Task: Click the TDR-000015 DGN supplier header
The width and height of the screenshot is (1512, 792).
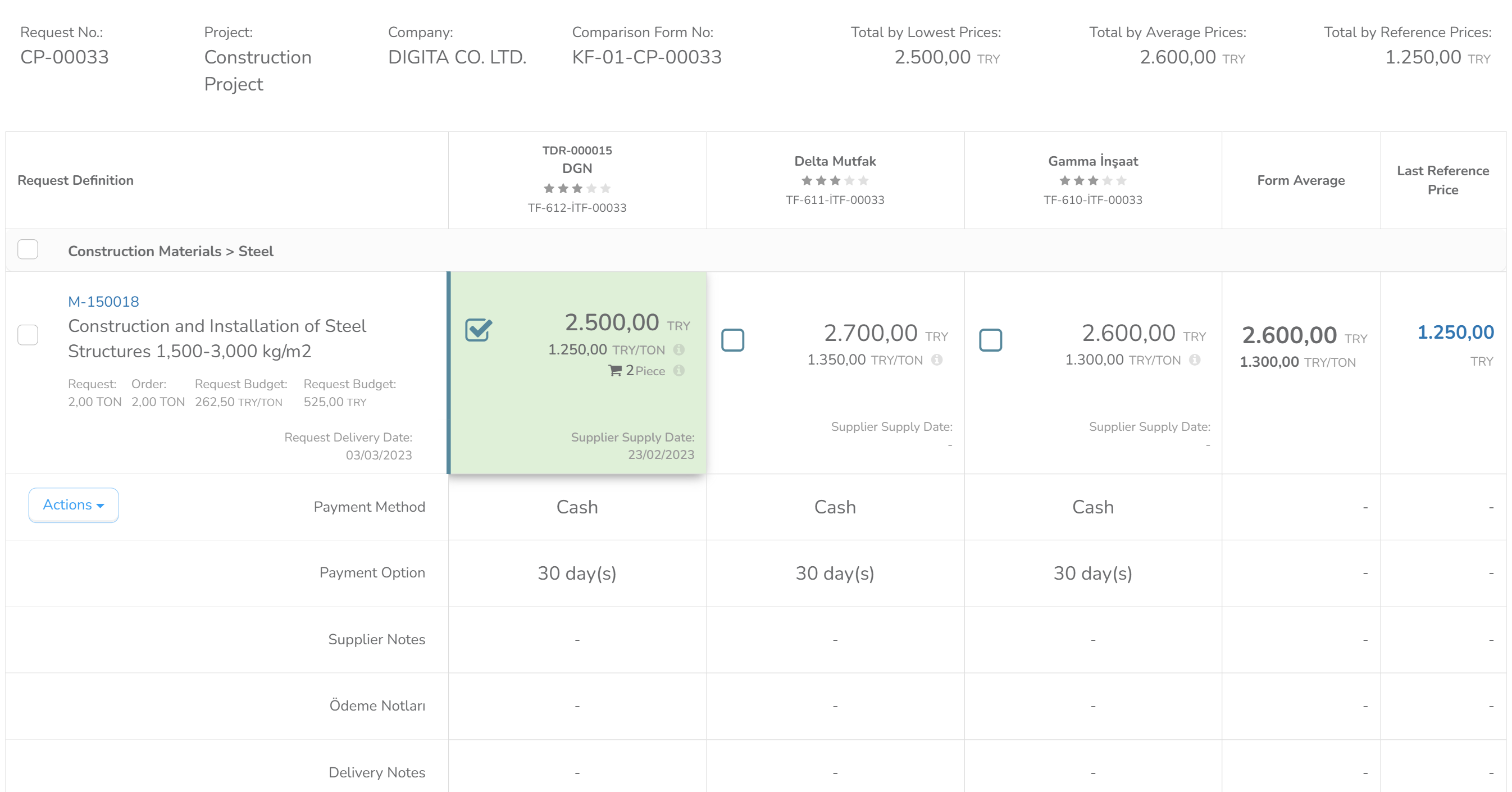Action: 577,160
